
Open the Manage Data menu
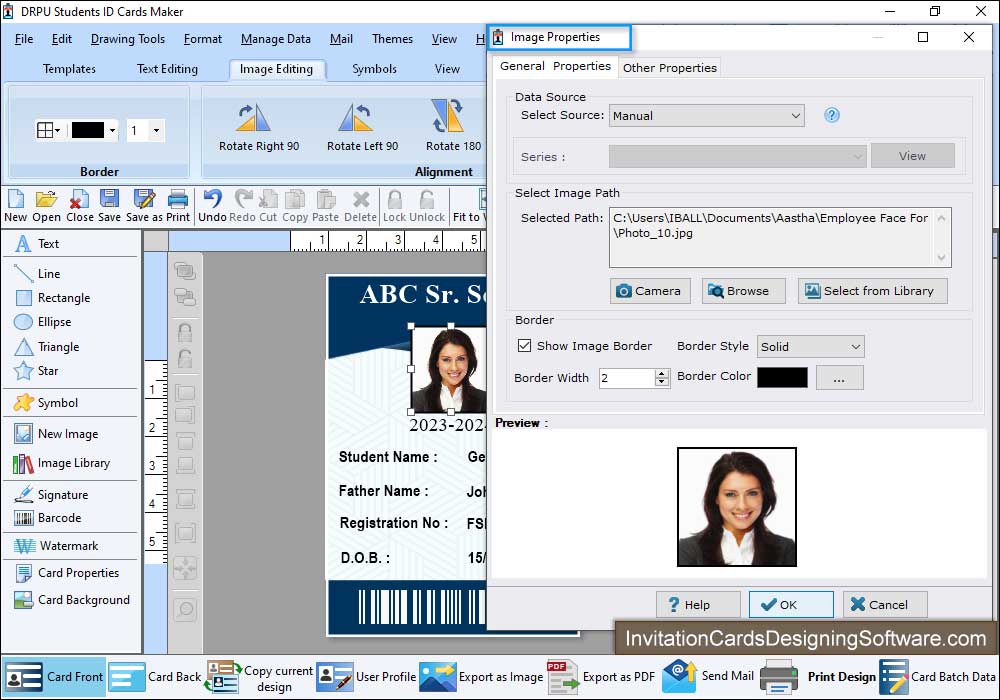tap(276, 39)
